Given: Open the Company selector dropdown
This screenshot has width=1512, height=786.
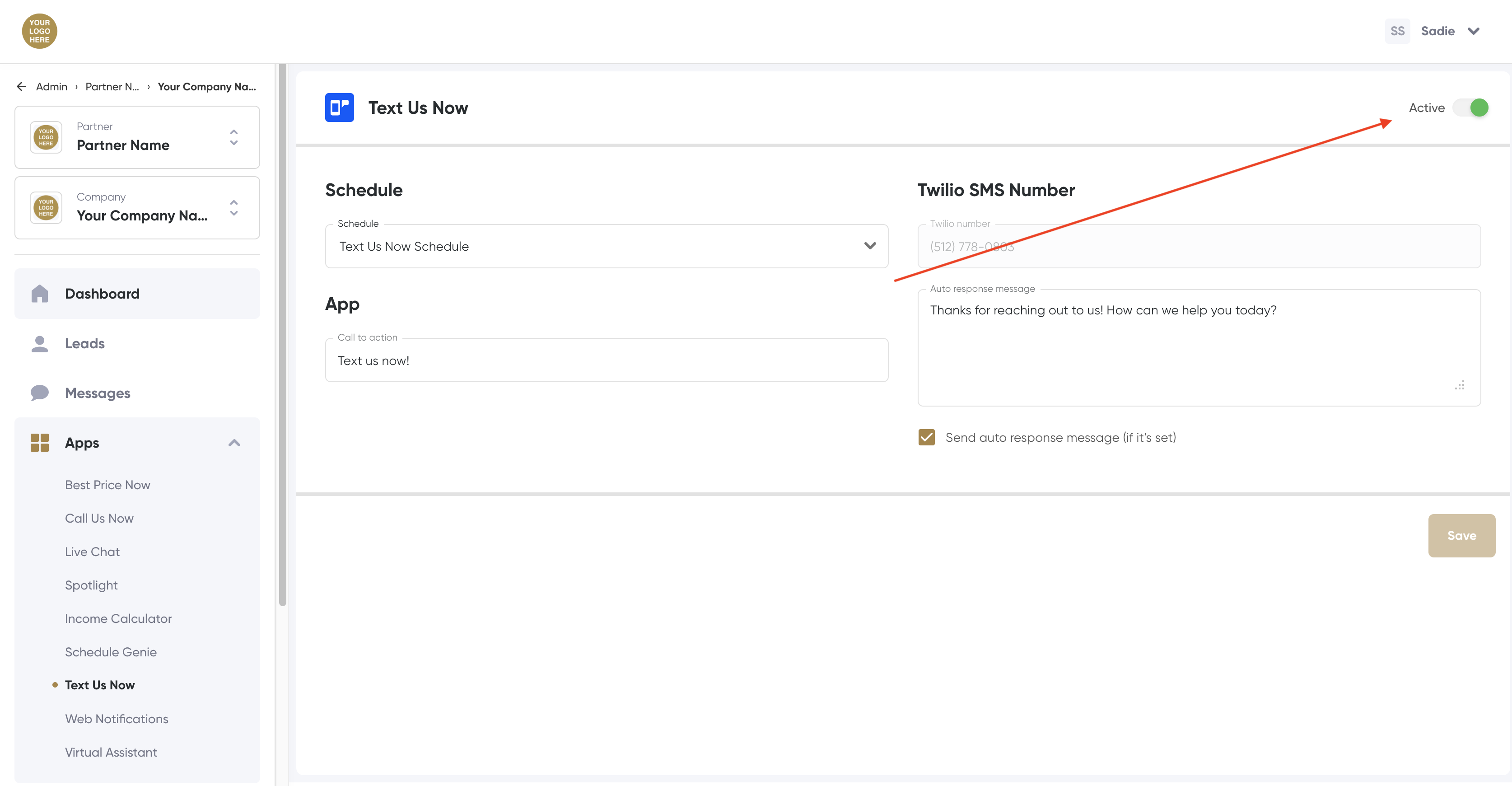Looking at the screenshot, I should coord(233,208).
